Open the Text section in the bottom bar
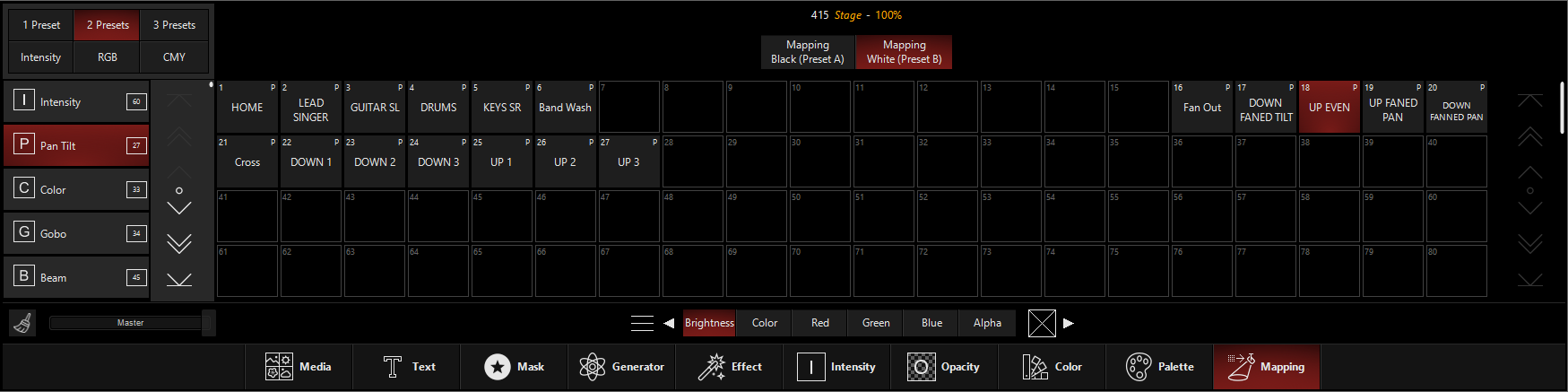1568x392 pixels. click(x=407, y=367)
